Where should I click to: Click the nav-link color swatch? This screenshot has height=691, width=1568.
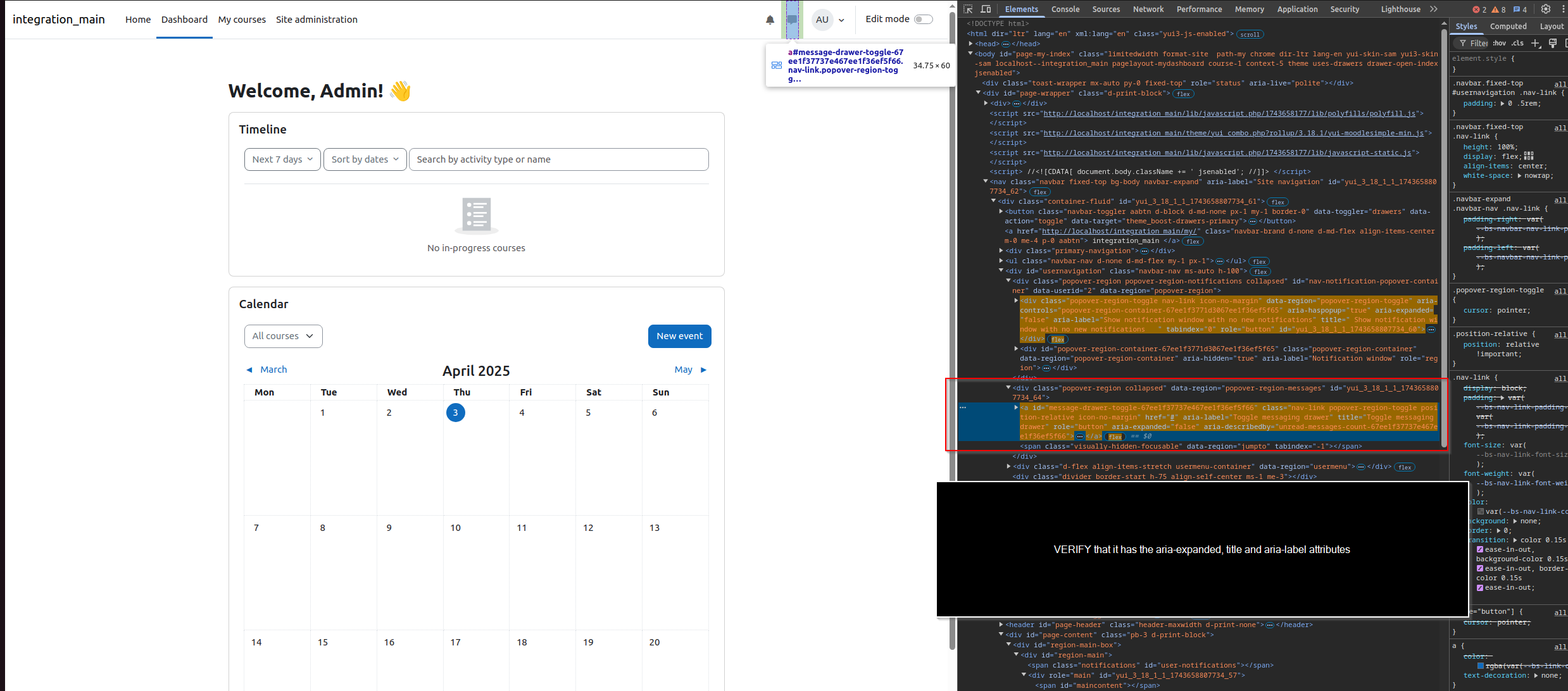coord(1480,511)
